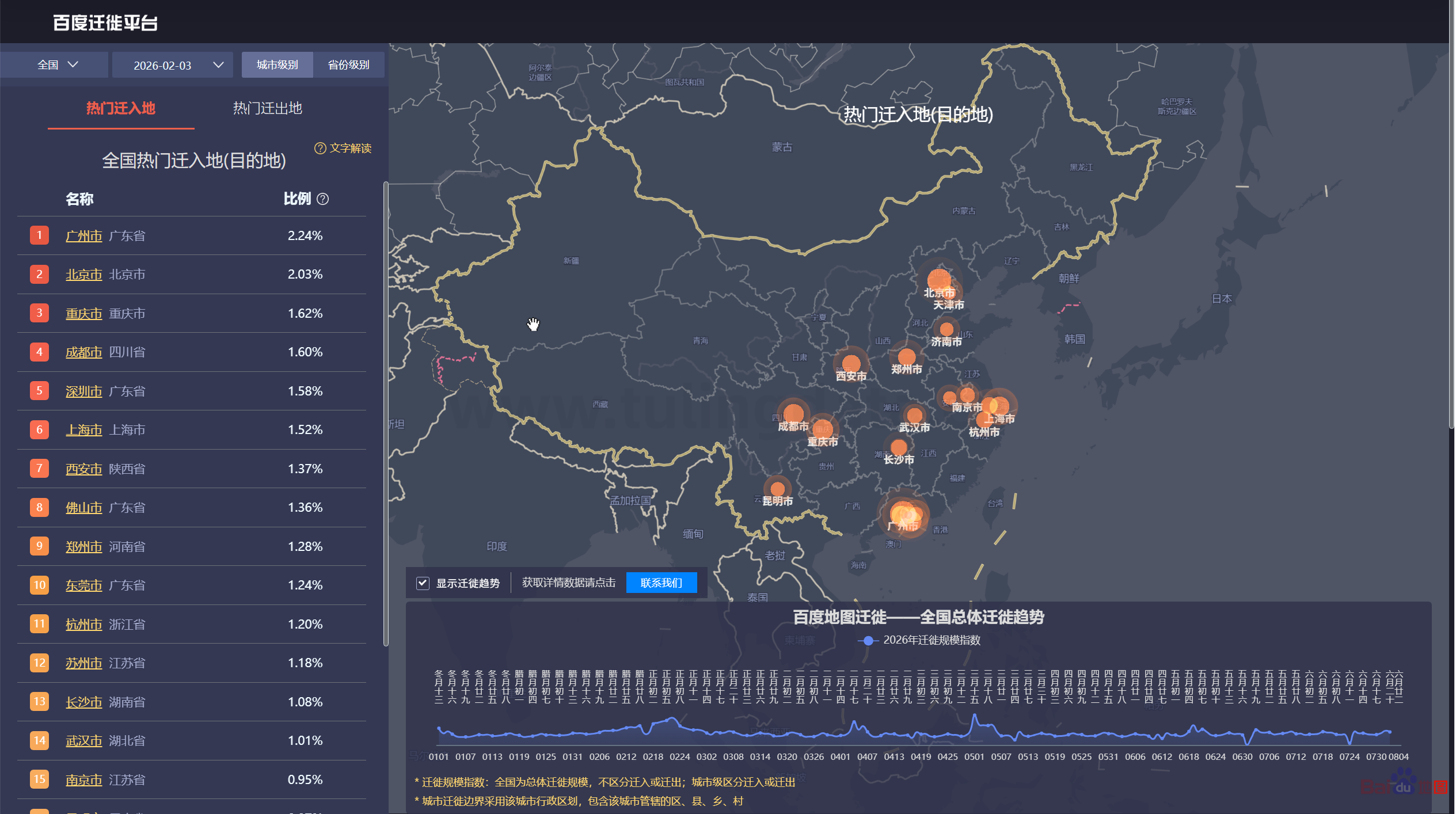Viewport: 1456px width, 814px height.
Task: Click the city list vertical scrollbar
Action: coord(386,414)
